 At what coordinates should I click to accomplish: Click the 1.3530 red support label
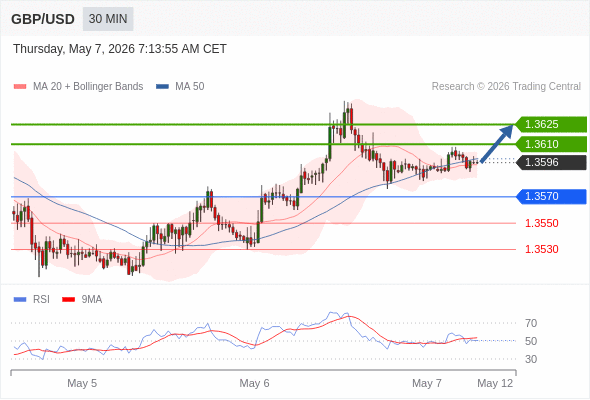pyautogui.click(x=541, y=249)
